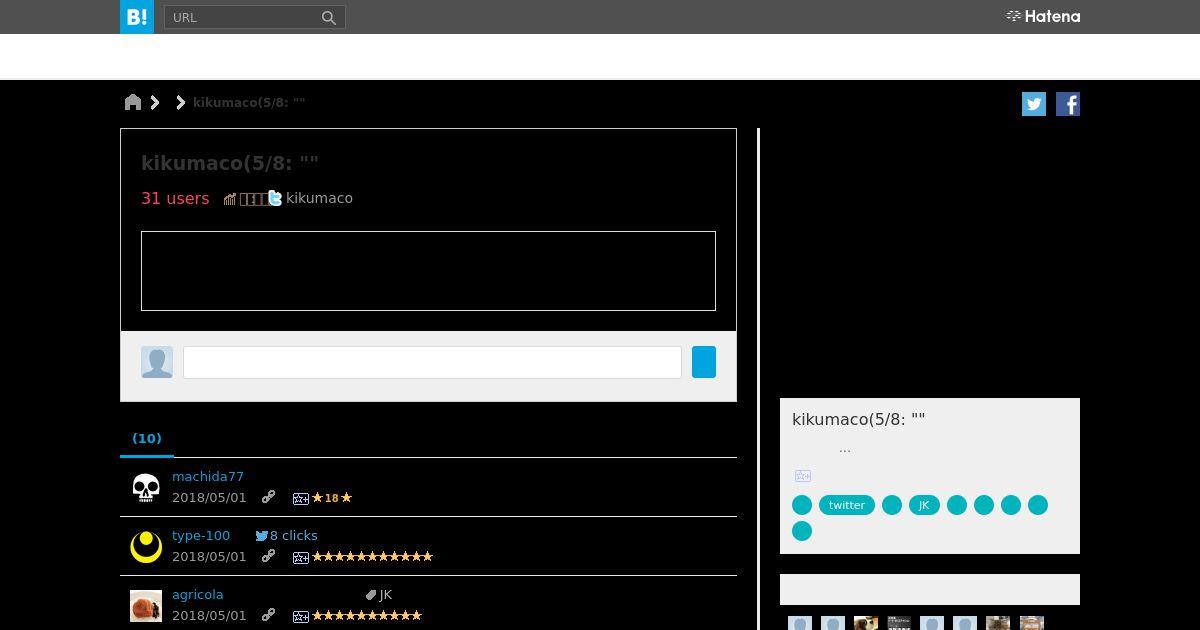The image size is (1200, 630).
Task: Click the gray user avatar beside comment box
Action: (x=157, y=362)
